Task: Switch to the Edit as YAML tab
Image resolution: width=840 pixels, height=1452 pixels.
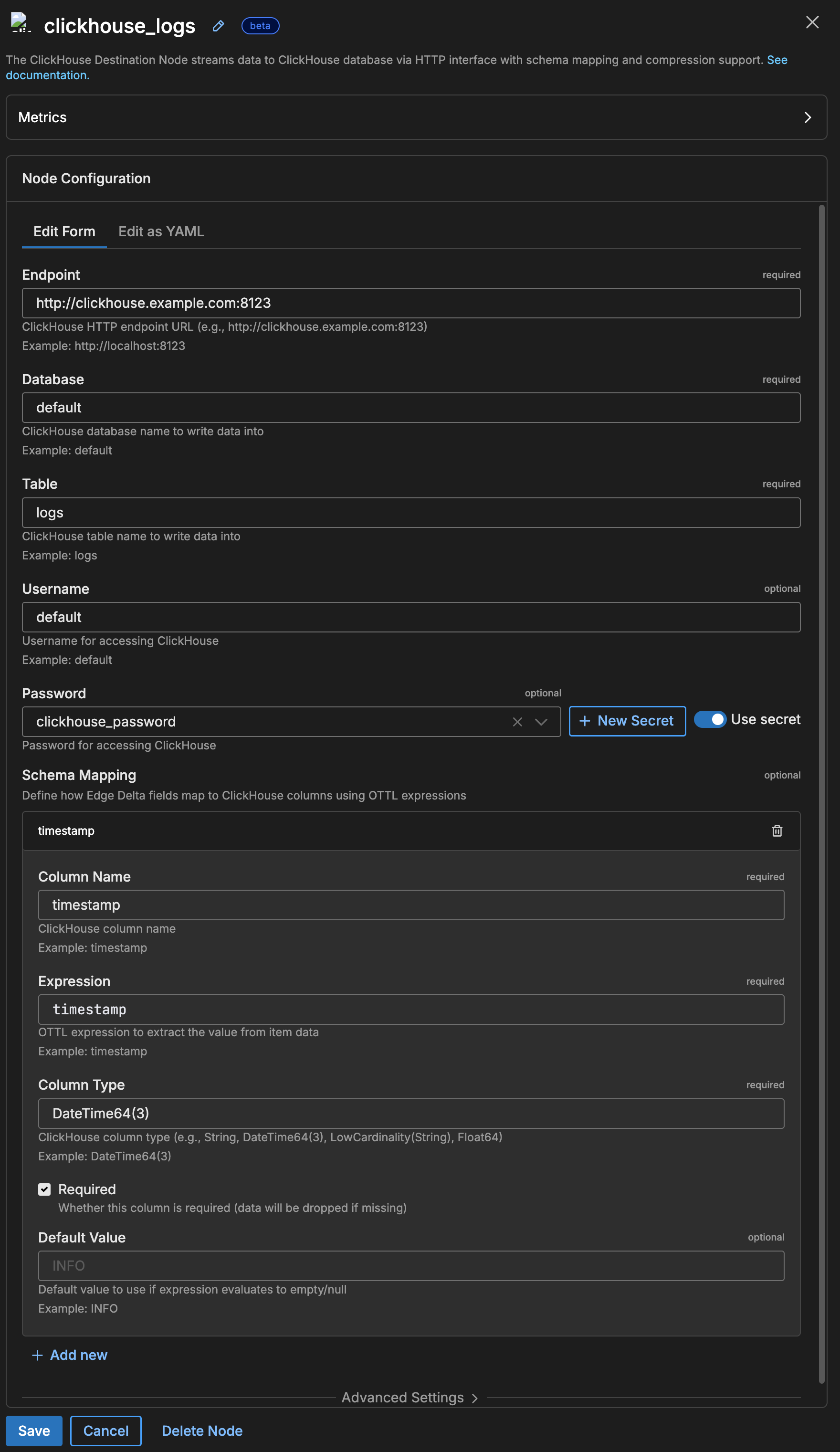Action: 161,231
